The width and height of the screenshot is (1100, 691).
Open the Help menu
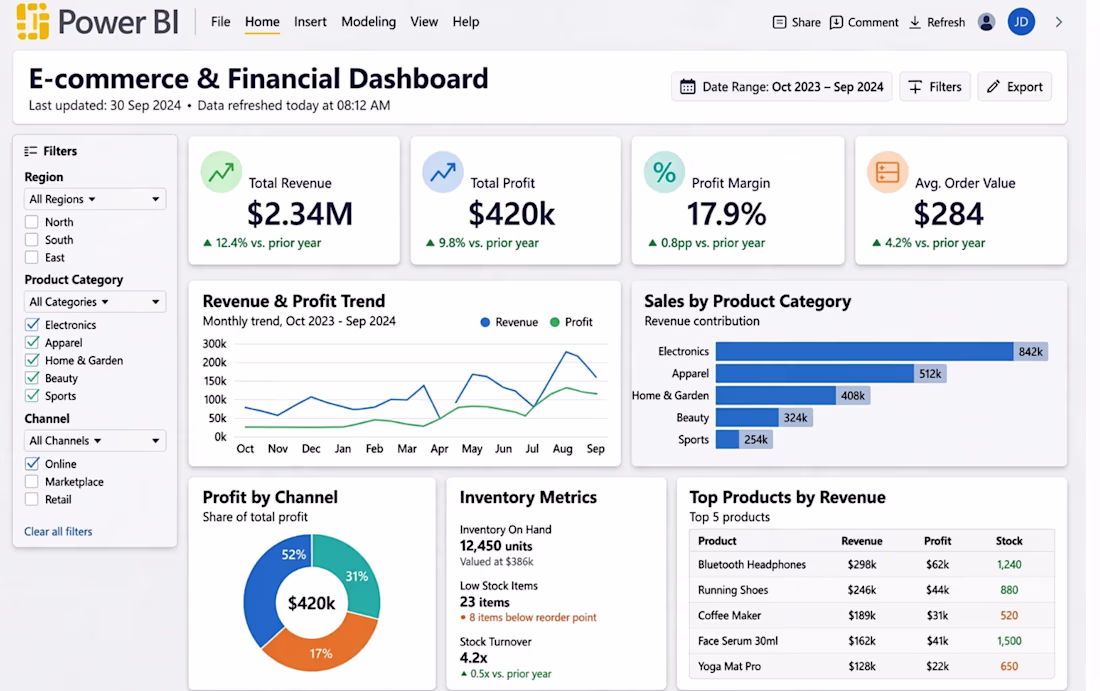coord(466,22)
